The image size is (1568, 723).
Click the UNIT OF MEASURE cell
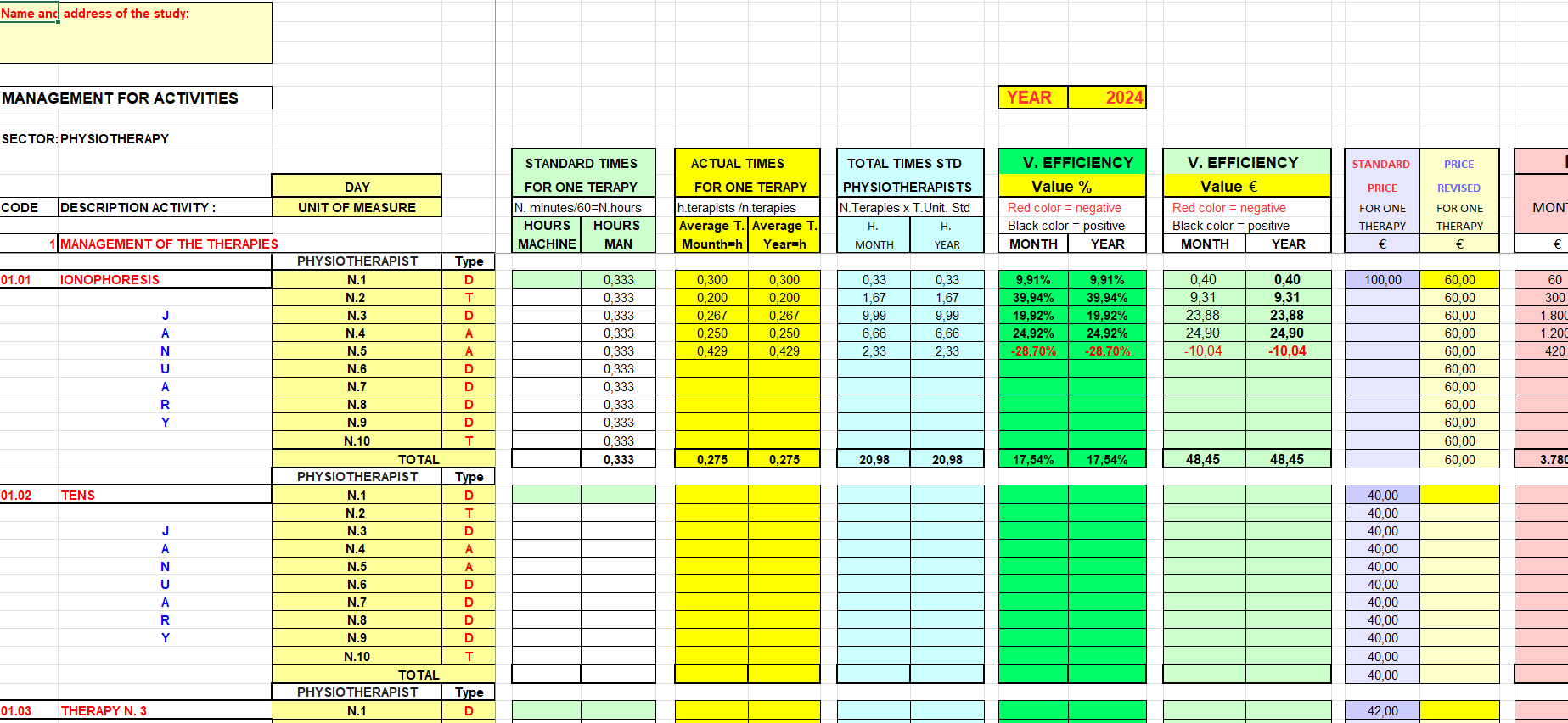tap(357, 207)
